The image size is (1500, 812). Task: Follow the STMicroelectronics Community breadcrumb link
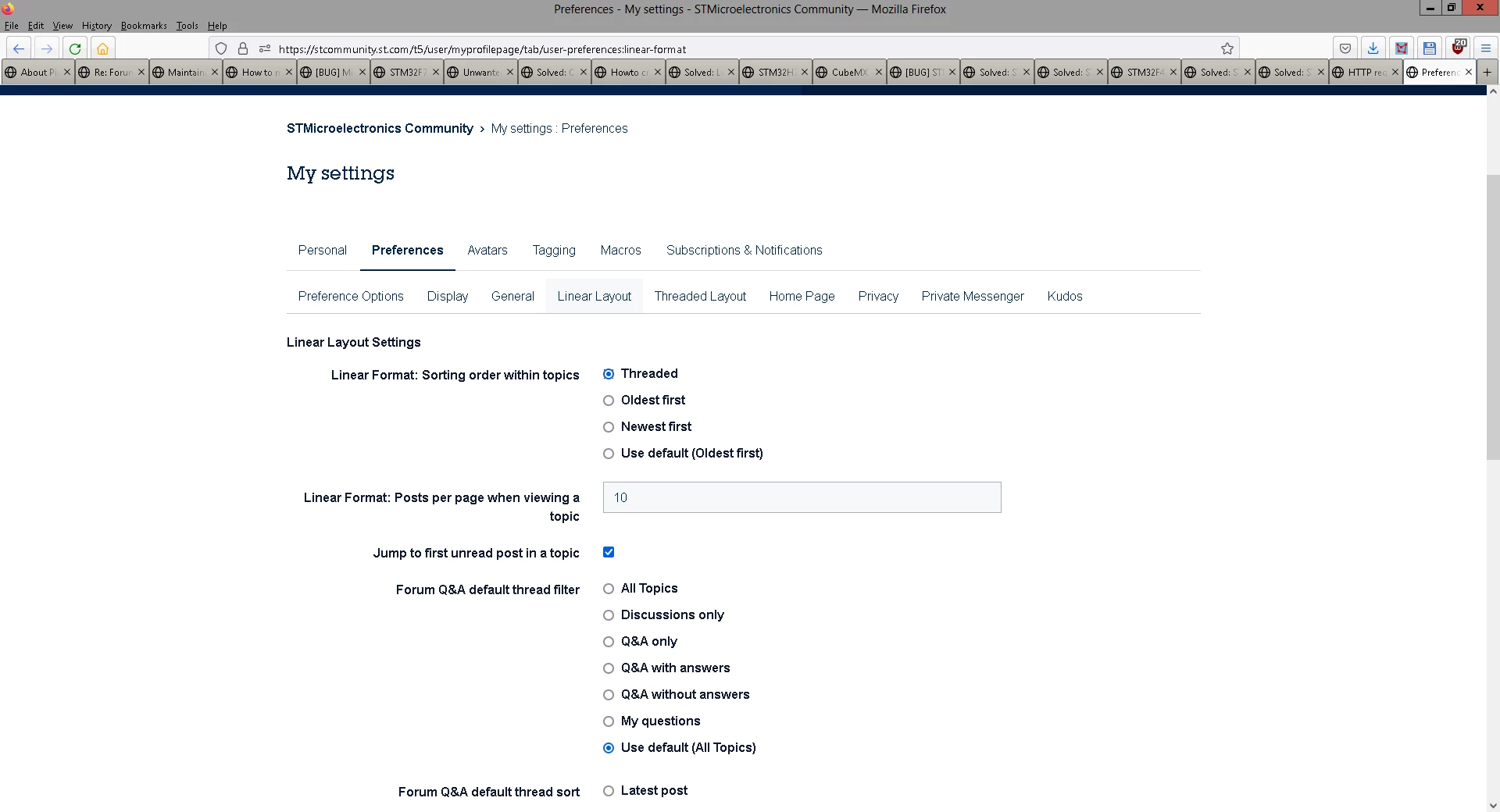click(380, 128)
